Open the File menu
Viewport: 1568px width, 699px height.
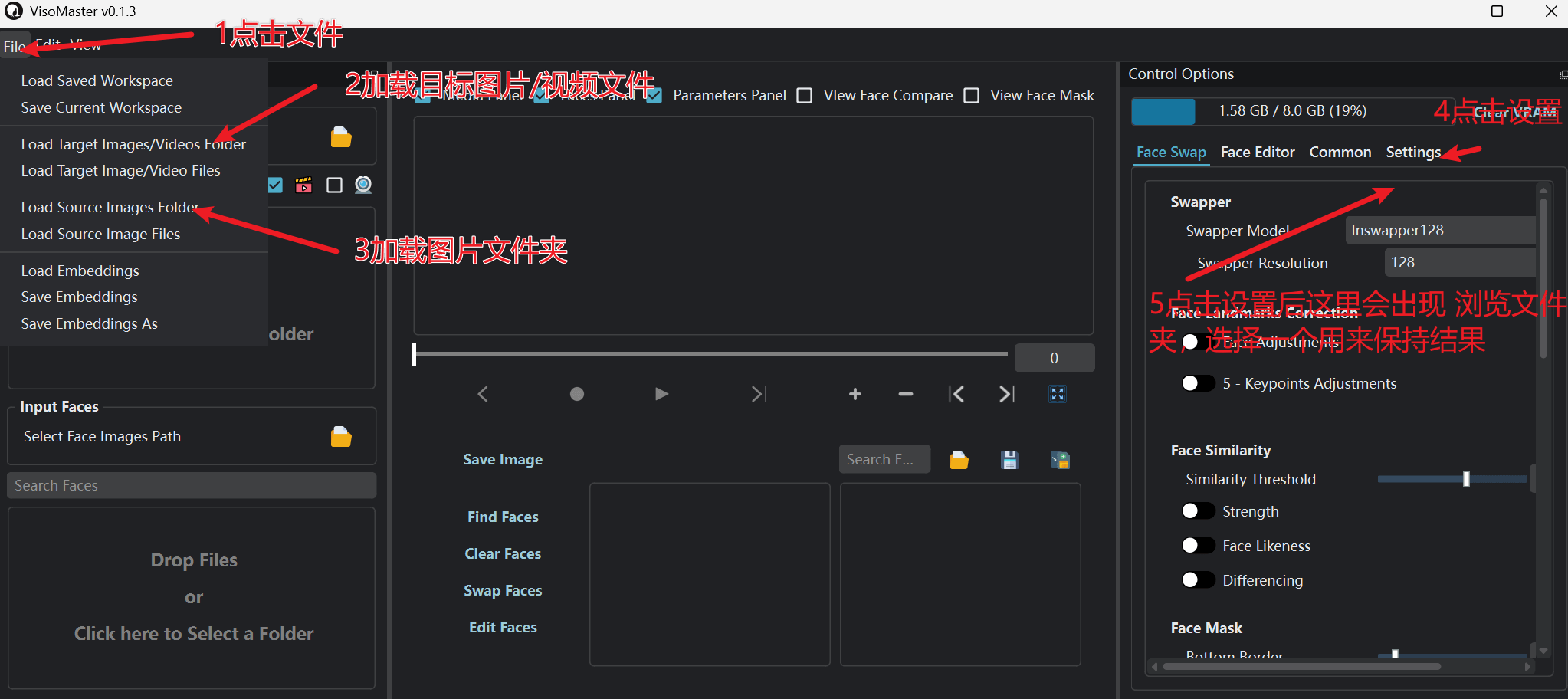14,46
